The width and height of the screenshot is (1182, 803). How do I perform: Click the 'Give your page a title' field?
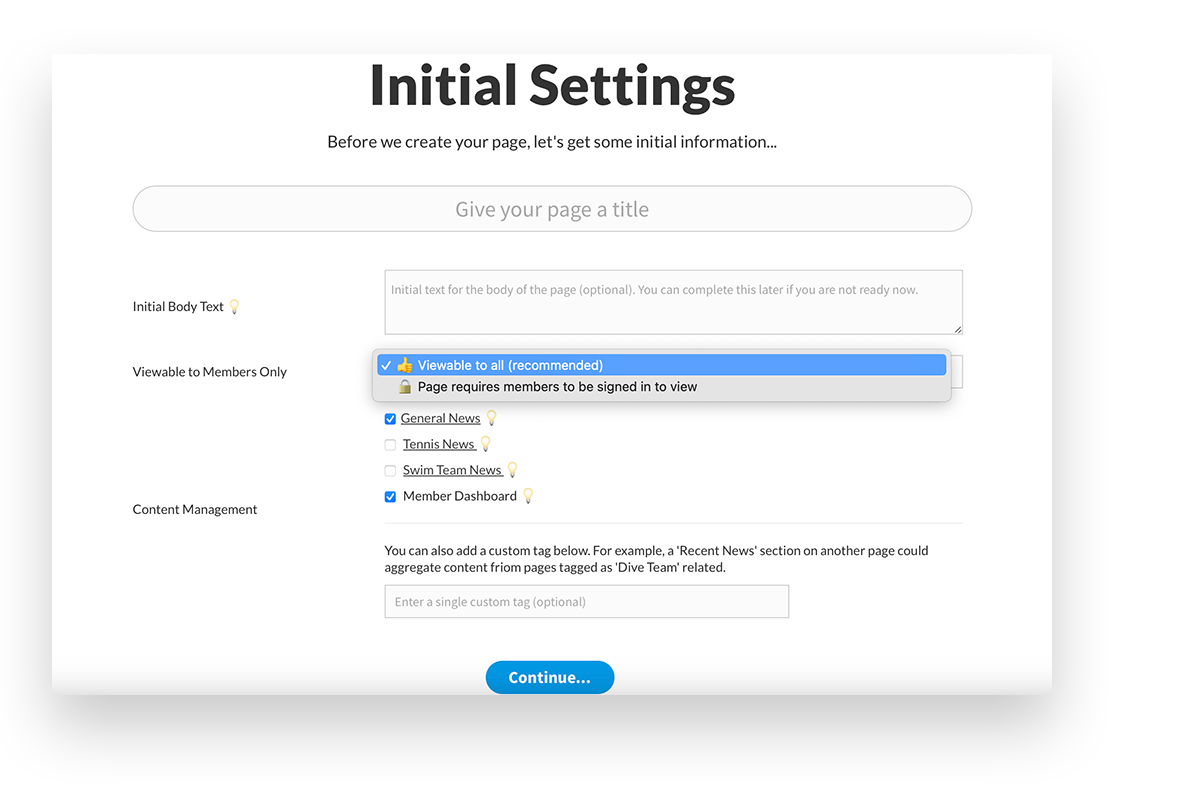point(552,209)
